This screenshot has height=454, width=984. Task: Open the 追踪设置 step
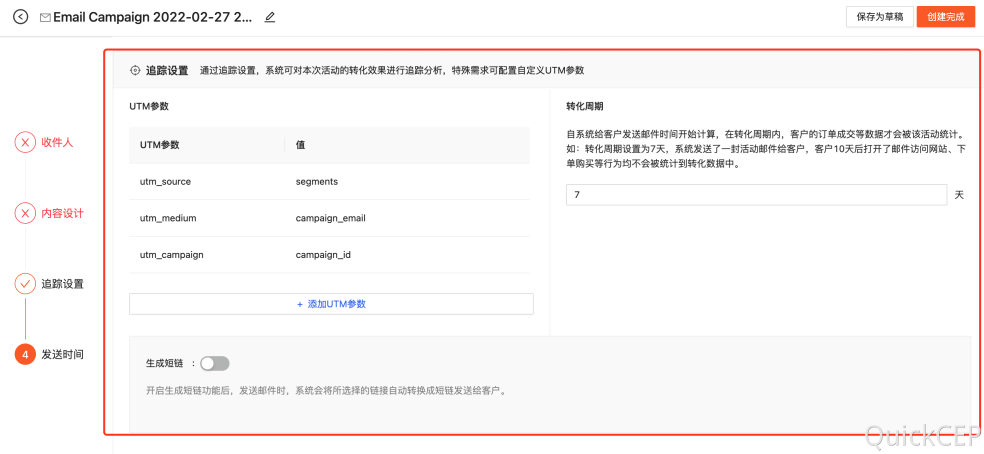coord(63,284)
